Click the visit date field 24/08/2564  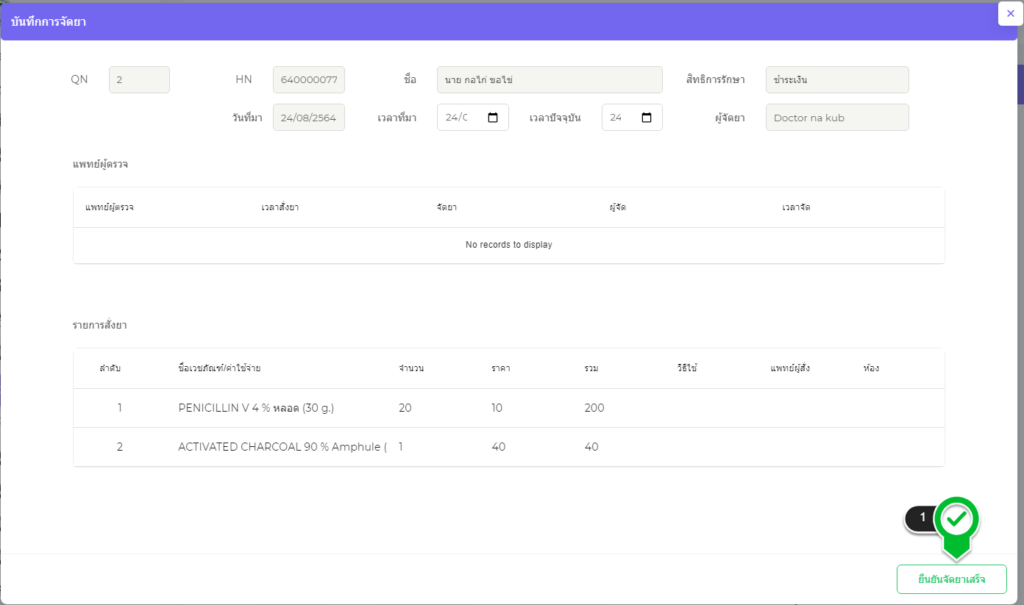click(308, 118)
